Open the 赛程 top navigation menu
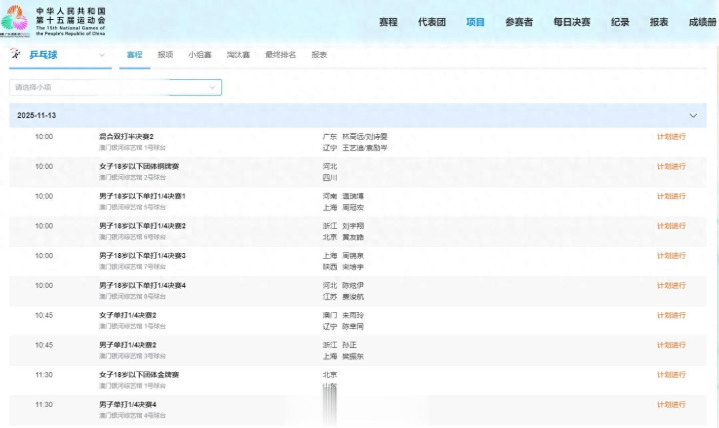Viewport: 719px width, 428px height. [388, 22]
